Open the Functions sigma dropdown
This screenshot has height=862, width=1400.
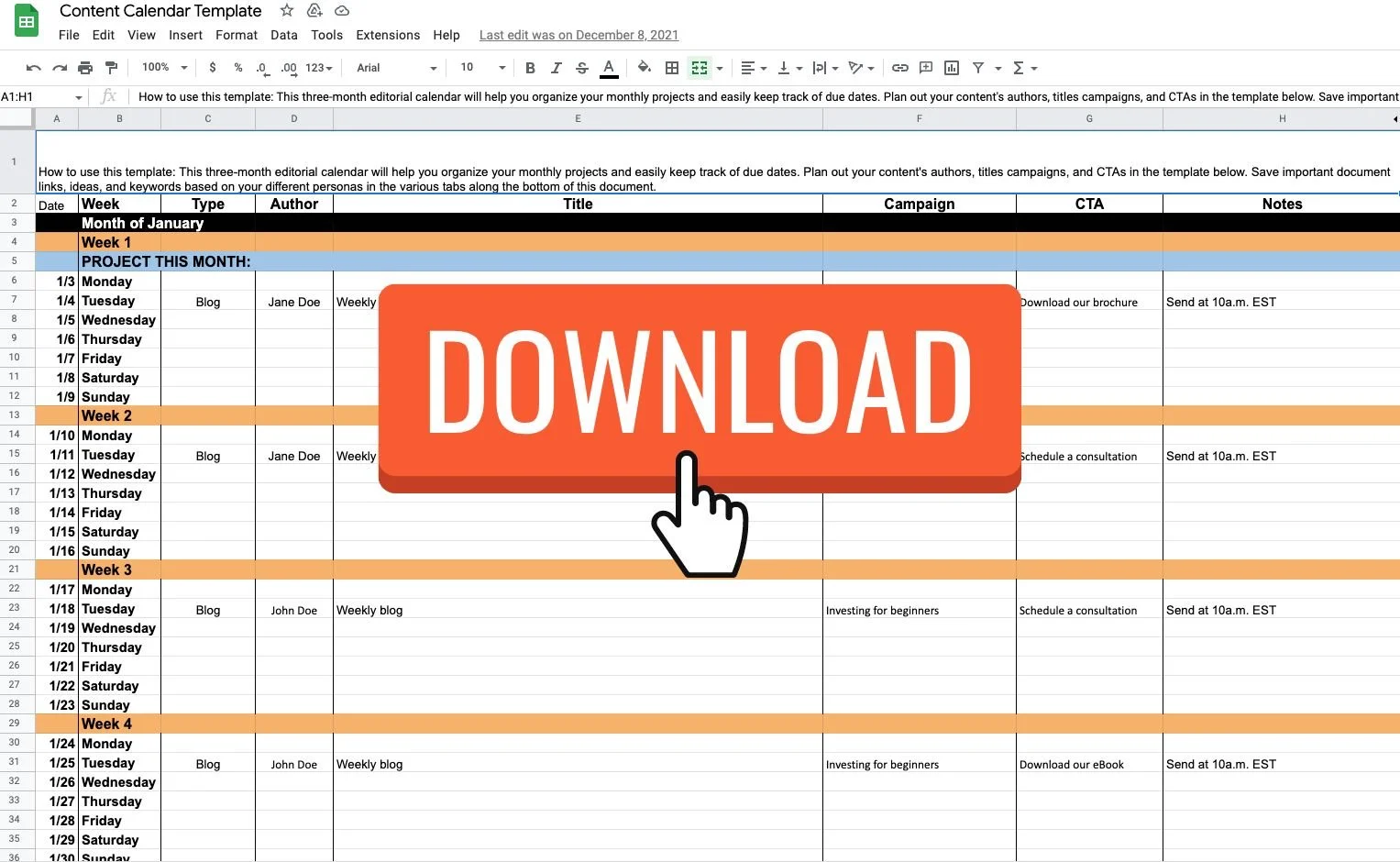point(1024,68)
